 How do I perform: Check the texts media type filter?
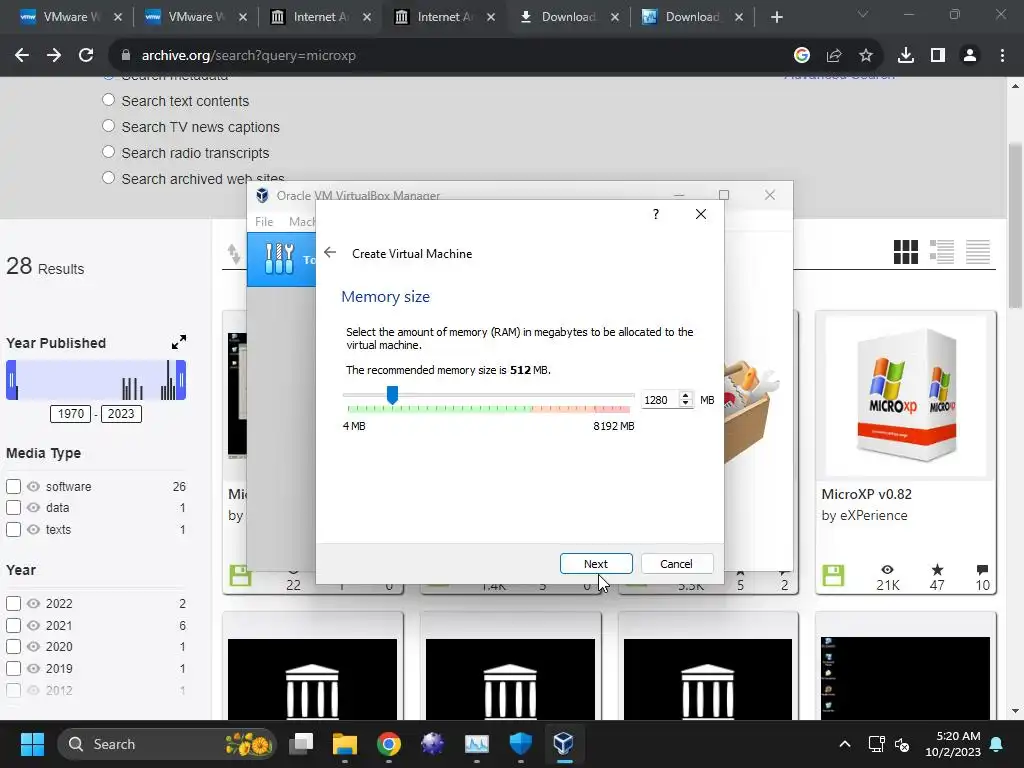tap(14, 529)
